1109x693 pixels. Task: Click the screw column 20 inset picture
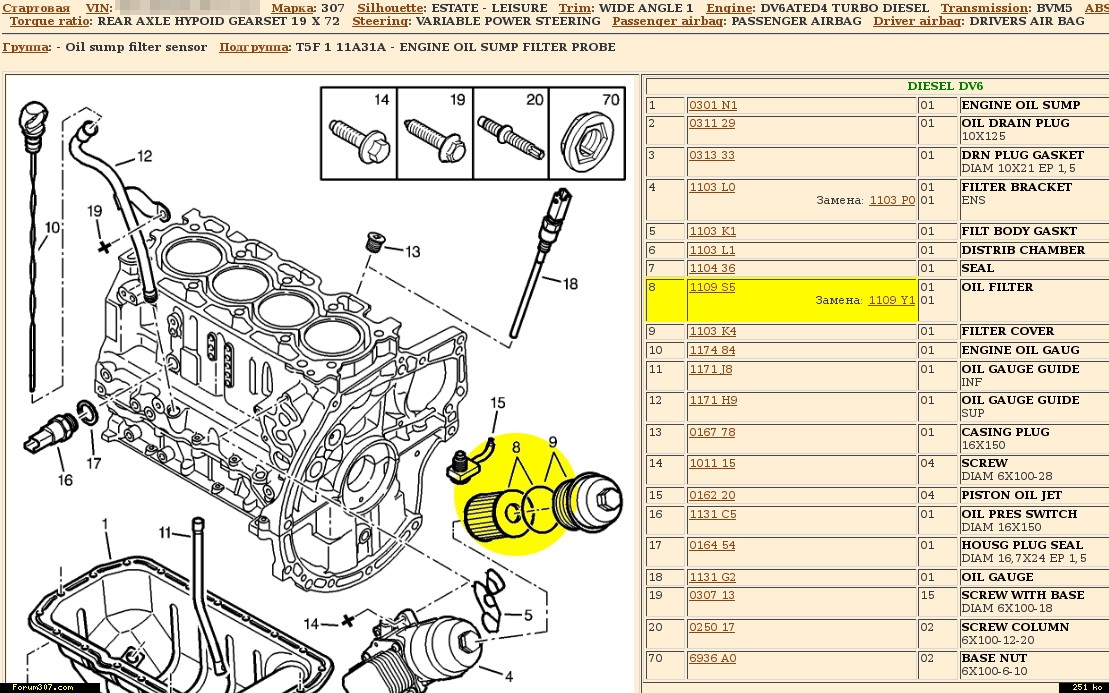(x=511, y=134)
